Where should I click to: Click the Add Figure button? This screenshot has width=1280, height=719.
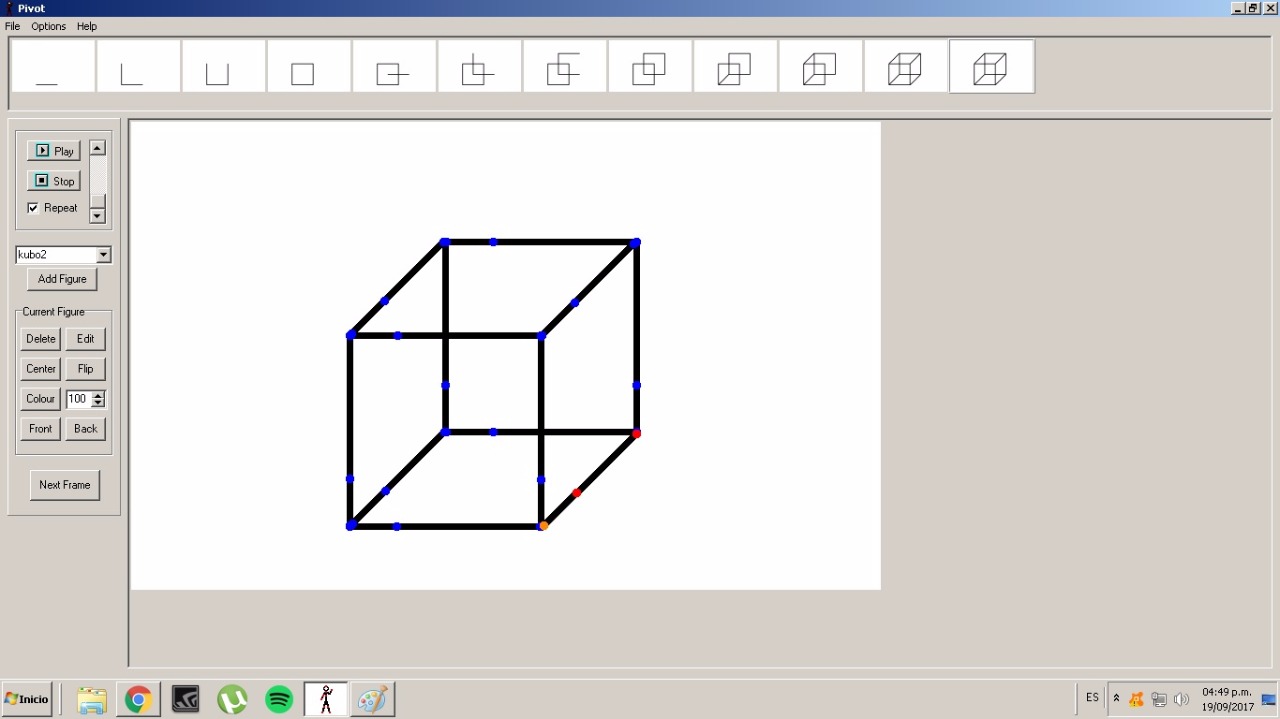pyautogui.click(x=62, y=279)
